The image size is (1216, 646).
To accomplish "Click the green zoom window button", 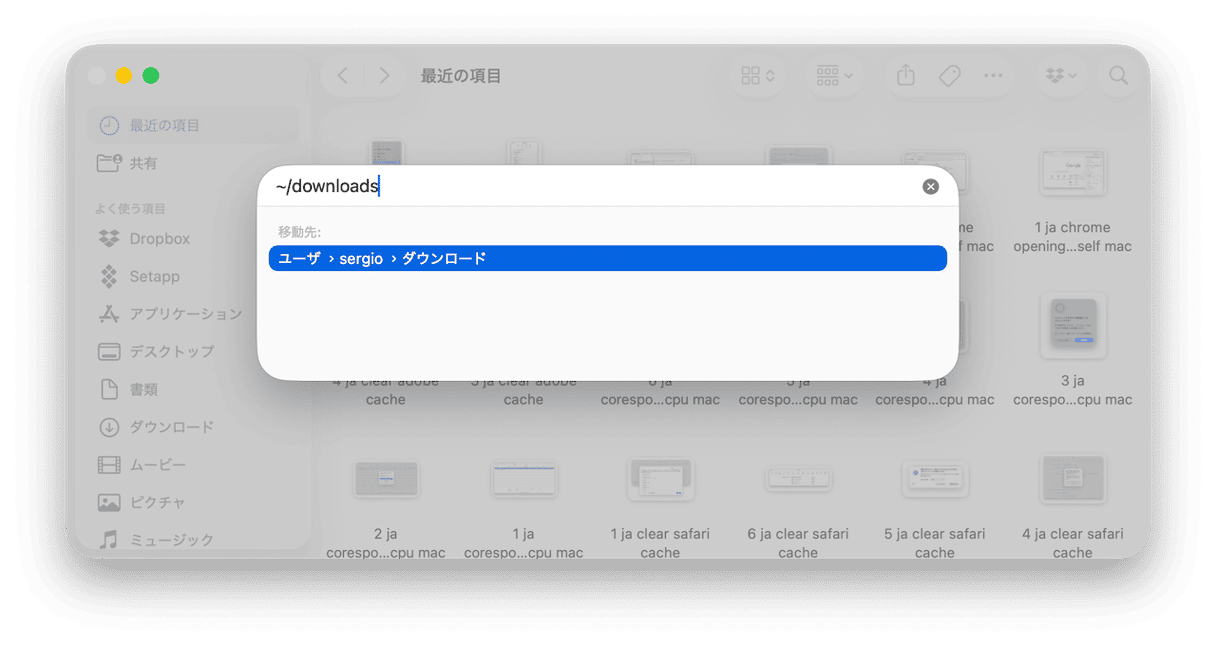I will pos(151,76).
